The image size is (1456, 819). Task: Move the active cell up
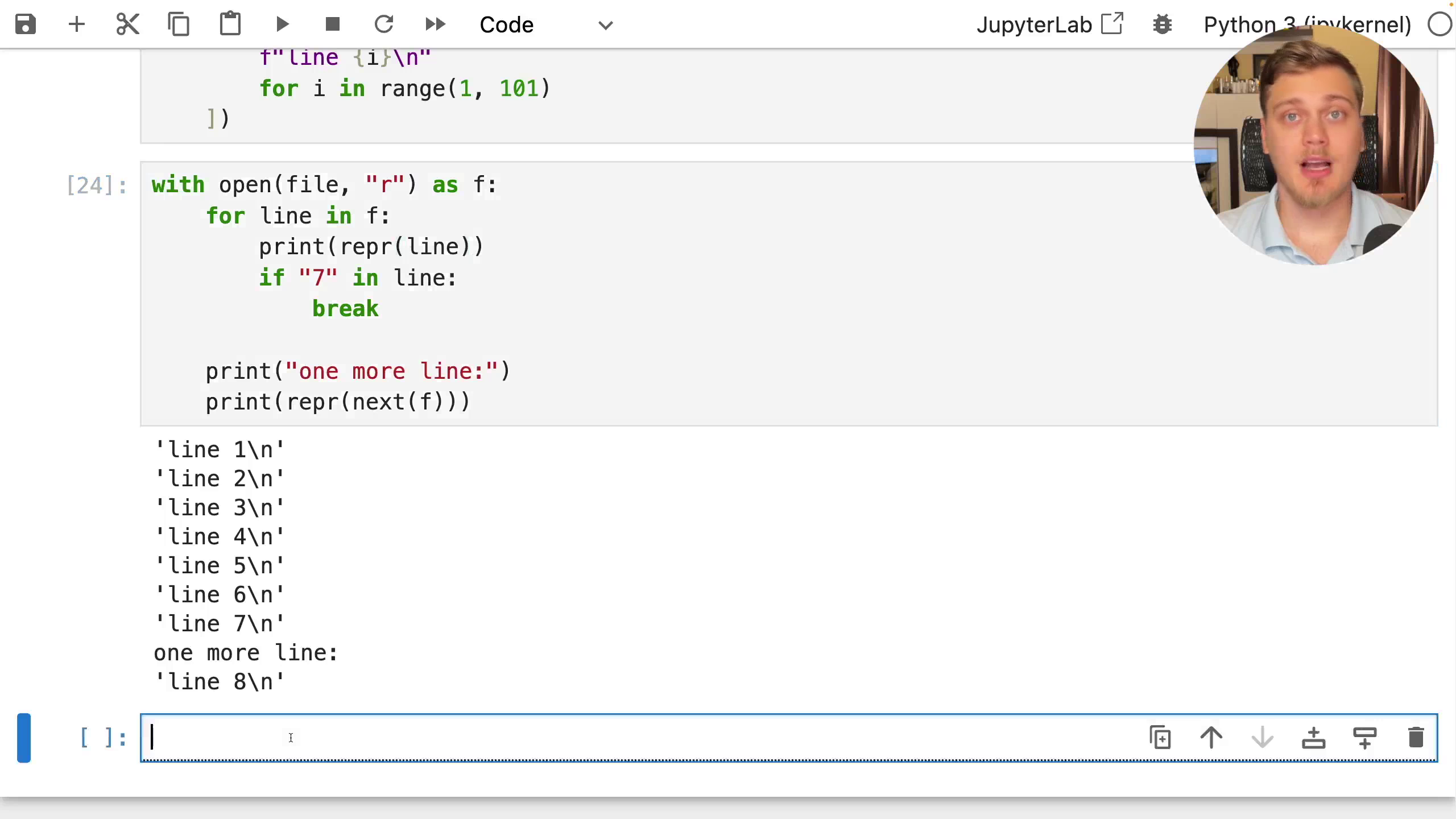(x=1211, y=737)
